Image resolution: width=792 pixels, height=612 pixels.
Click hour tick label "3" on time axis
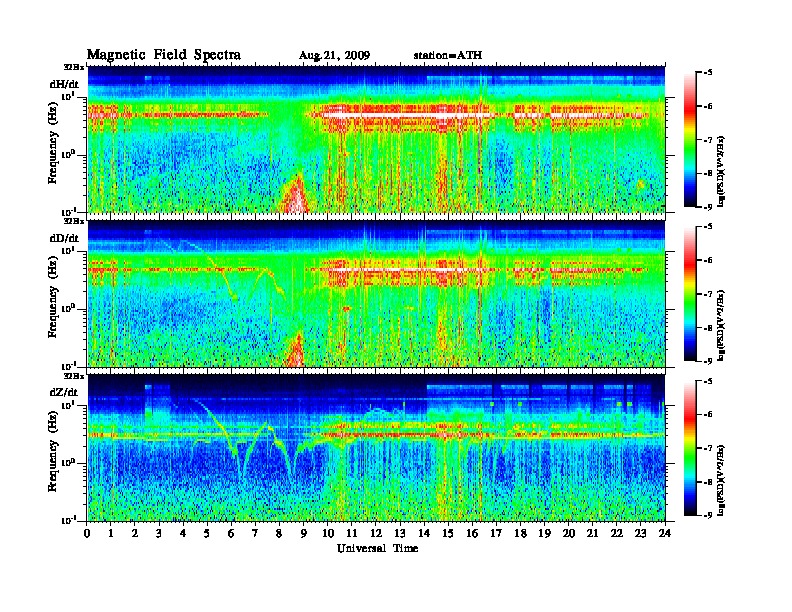click(159, 533)
